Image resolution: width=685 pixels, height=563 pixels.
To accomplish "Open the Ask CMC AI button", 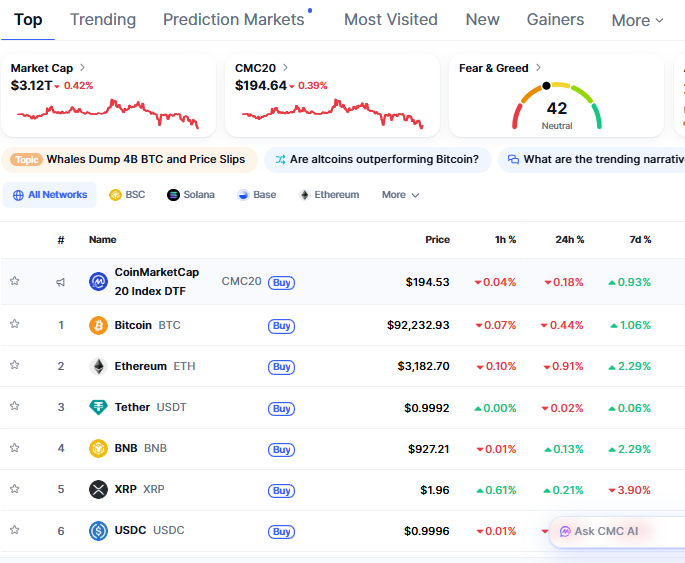I will [600, 531].
